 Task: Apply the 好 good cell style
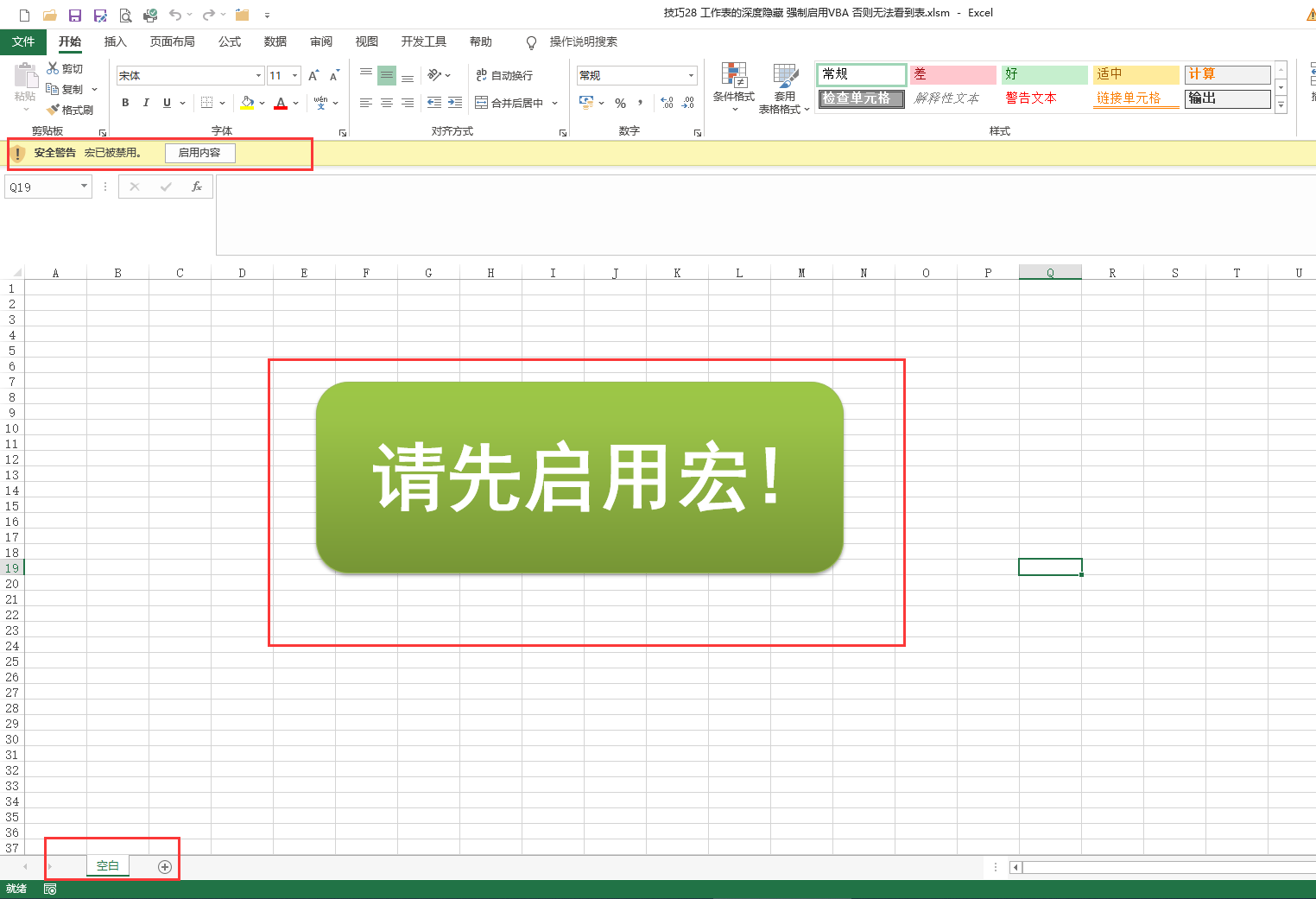click(x=1045, y=74)
